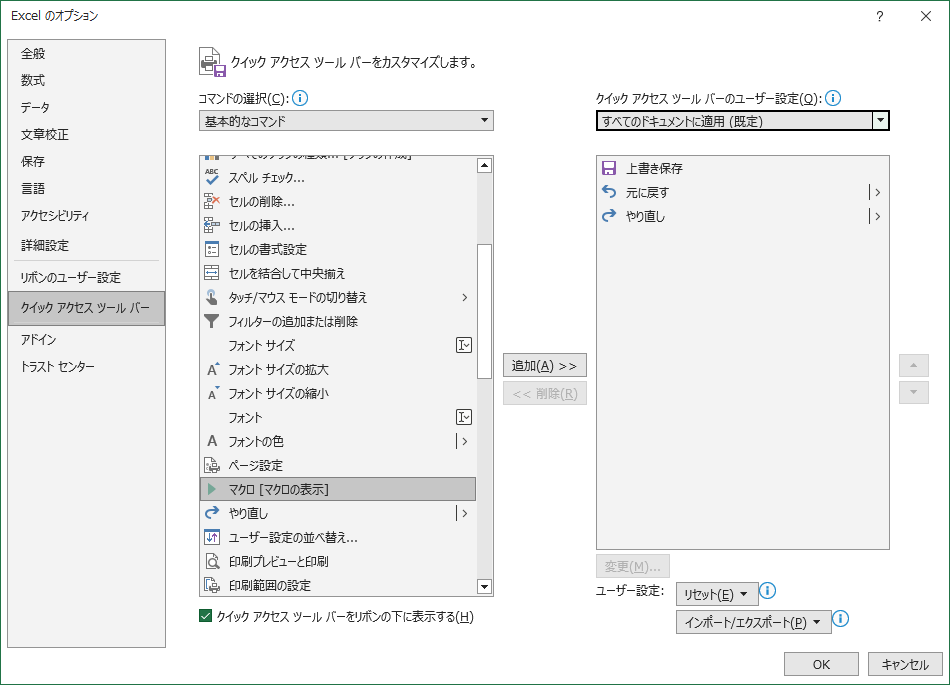Screen dimensions: 950x685
Task: Select the クイック アクセス ツール バー category
Action: (86, 308)
